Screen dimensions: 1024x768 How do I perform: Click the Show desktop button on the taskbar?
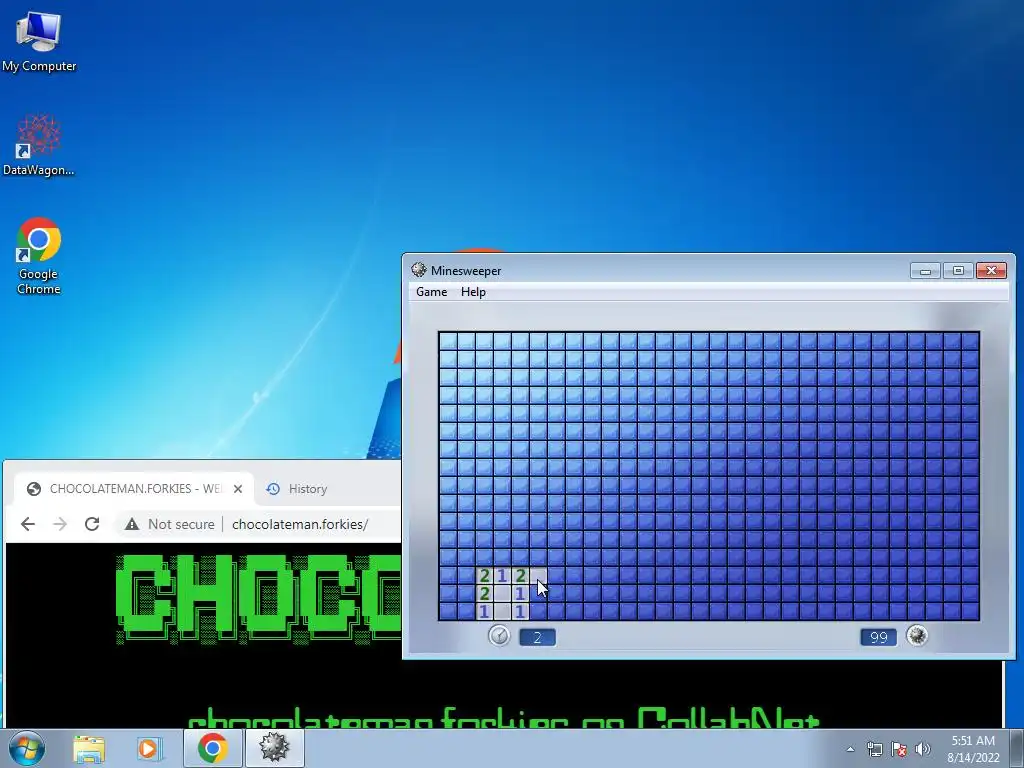[x=1018, y=748]
